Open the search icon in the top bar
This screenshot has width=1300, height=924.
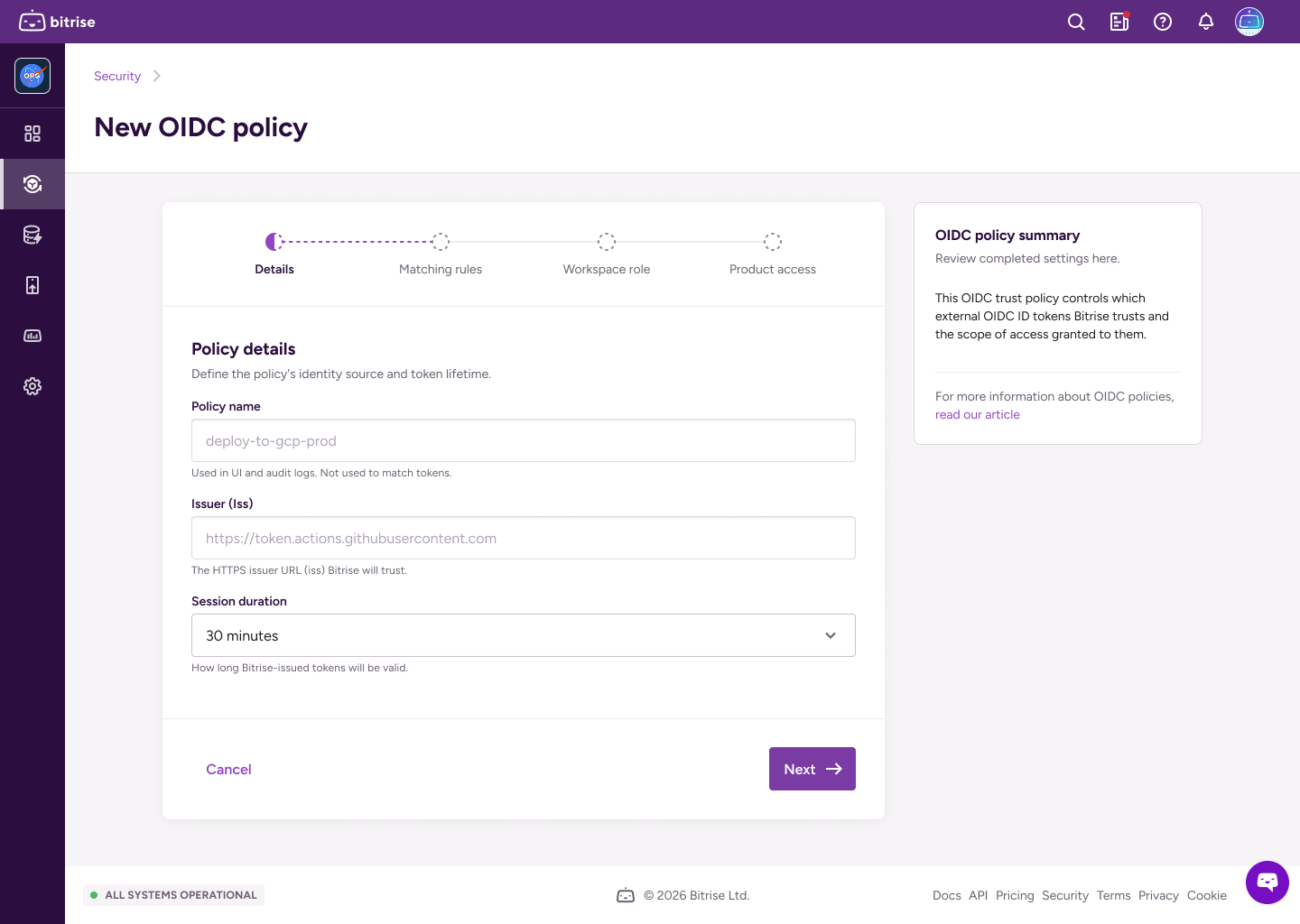point(1075,21)
